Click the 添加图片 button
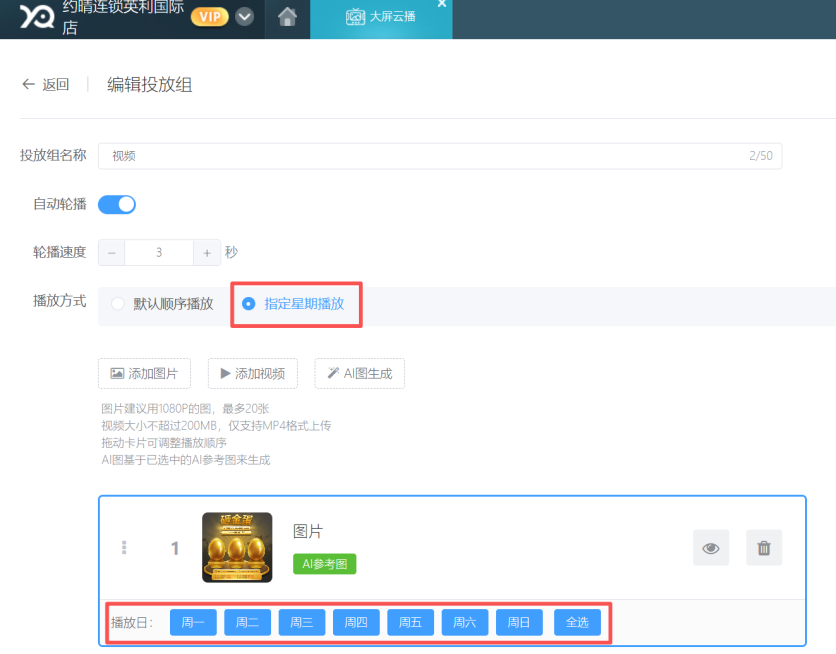Viewport: 836px width, 654px height. (x=144, y=374)
